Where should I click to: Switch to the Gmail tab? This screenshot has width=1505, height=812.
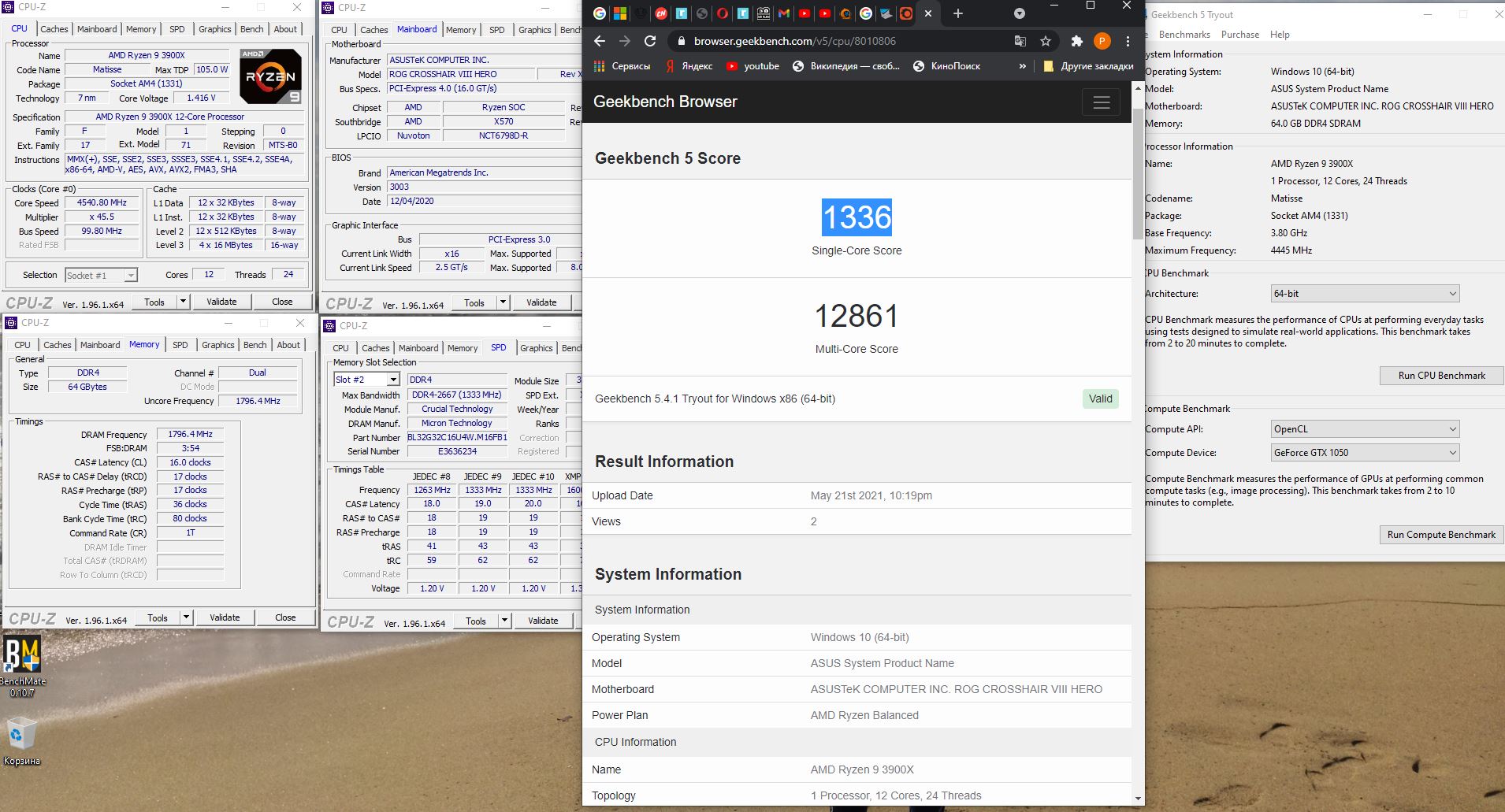point(783,13)
